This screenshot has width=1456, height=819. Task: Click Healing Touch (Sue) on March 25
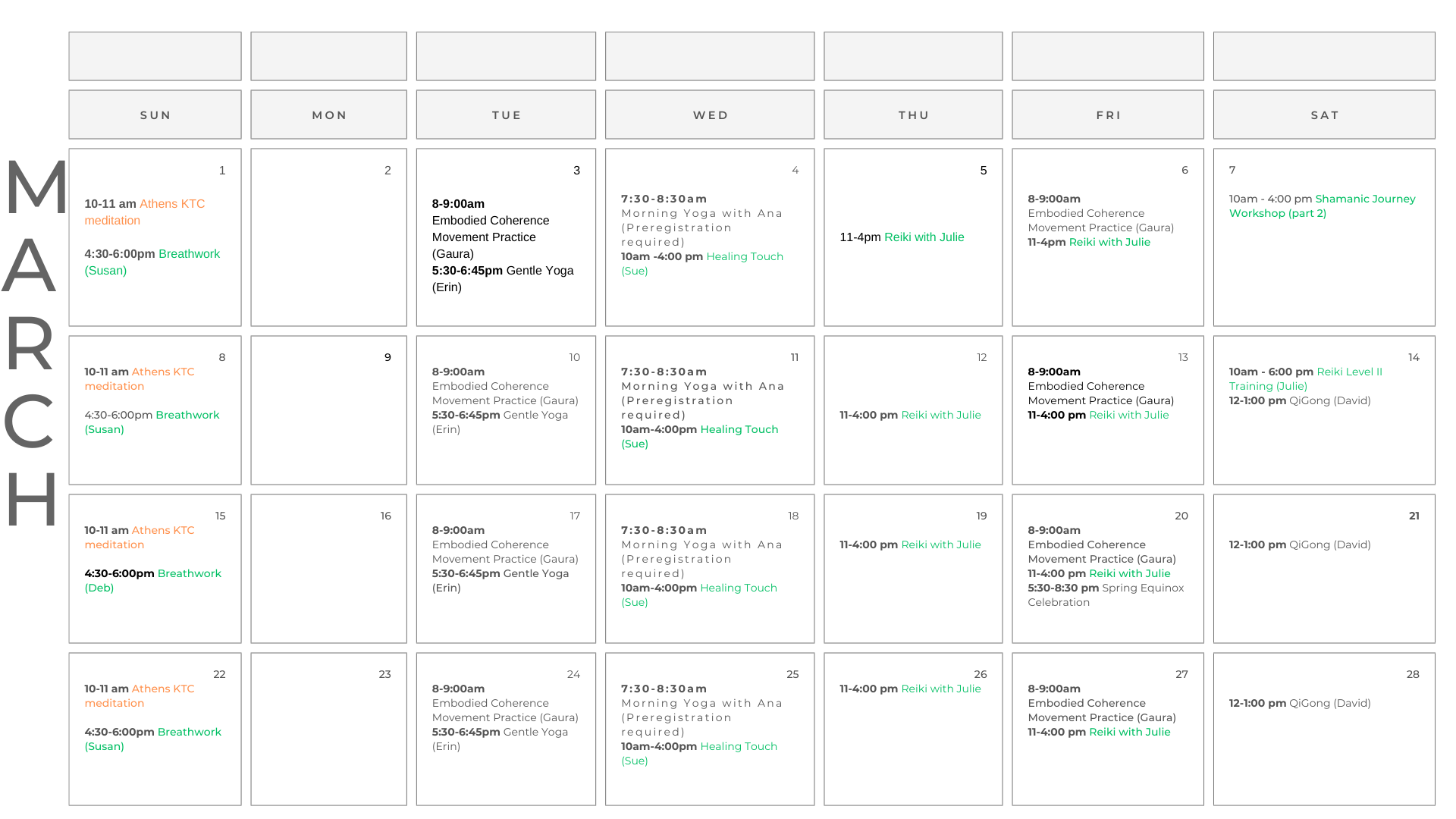click(738, 747)
